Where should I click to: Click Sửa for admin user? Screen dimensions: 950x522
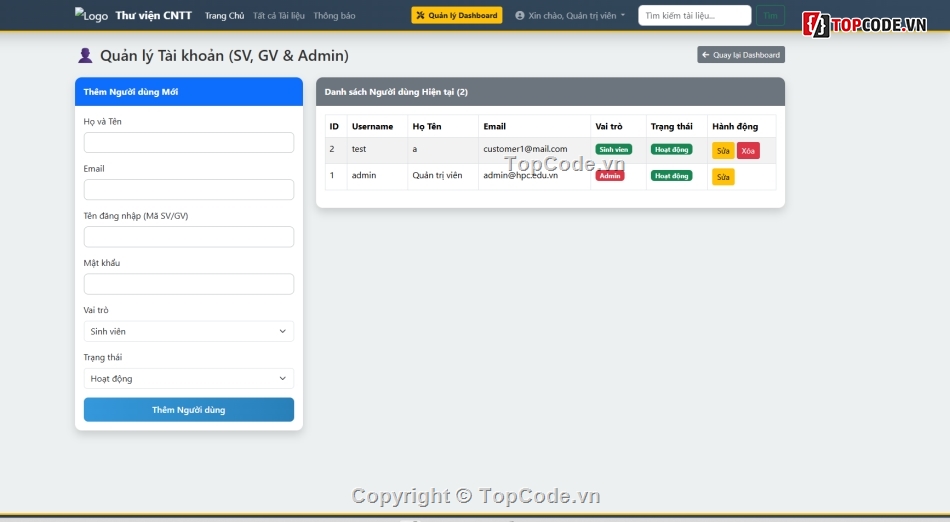tap(723, 177)
